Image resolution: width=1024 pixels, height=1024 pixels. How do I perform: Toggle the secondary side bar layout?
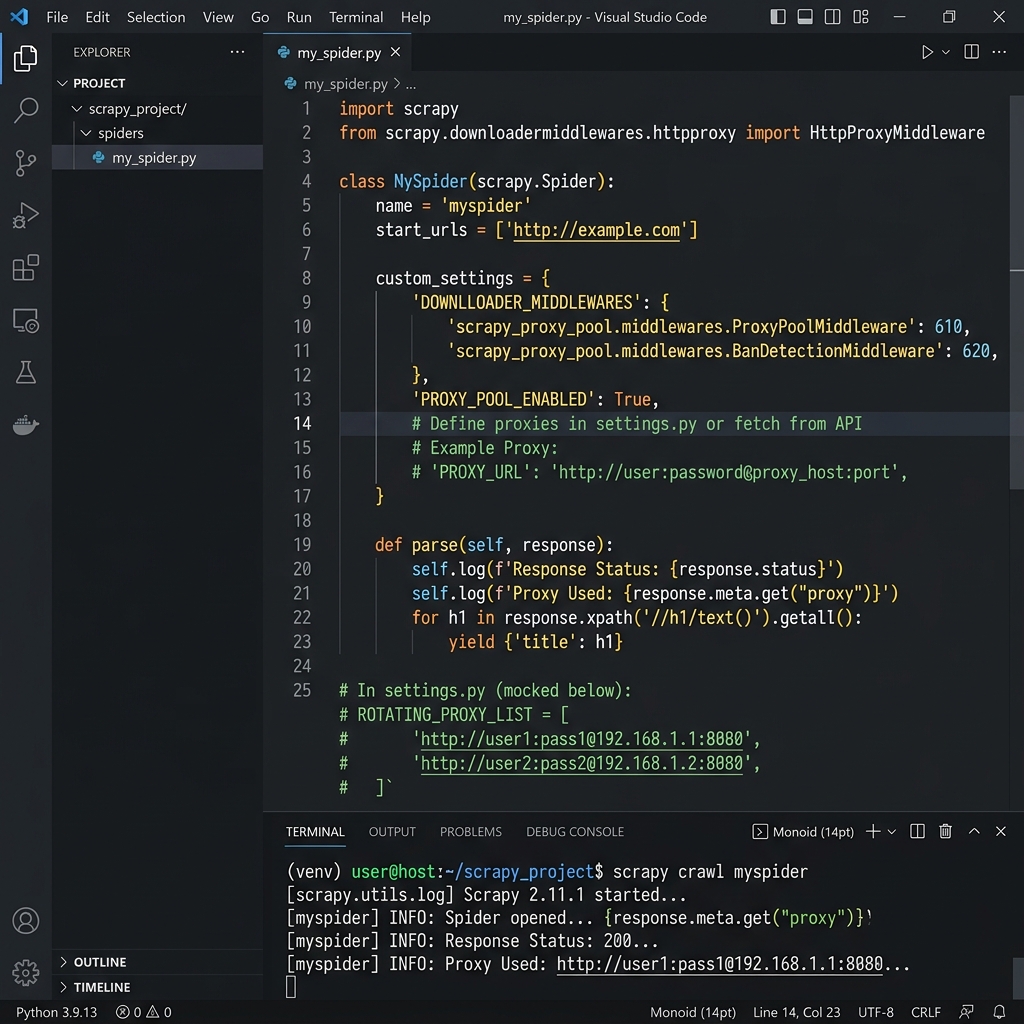833,17
